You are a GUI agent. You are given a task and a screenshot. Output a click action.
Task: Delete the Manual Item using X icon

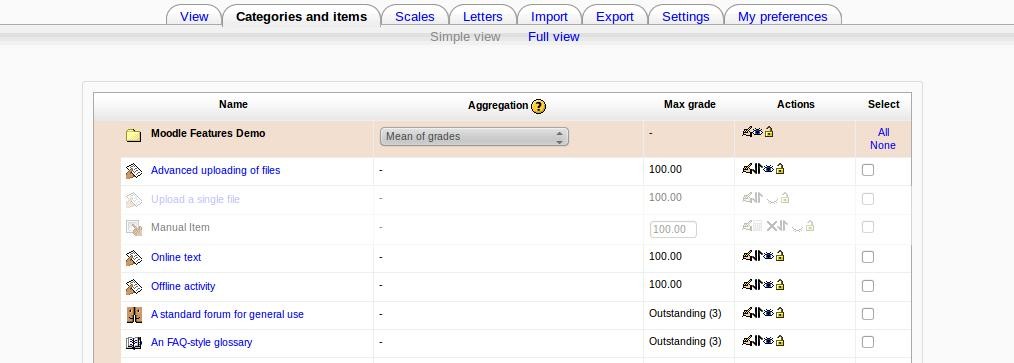pyautogui.click(x=772, y=226)
